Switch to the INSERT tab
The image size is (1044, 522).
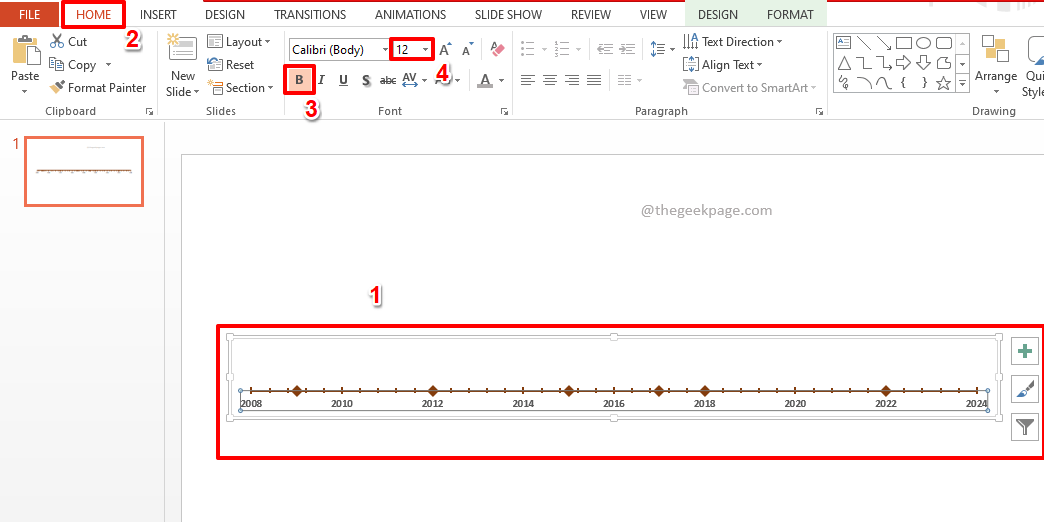158,15
